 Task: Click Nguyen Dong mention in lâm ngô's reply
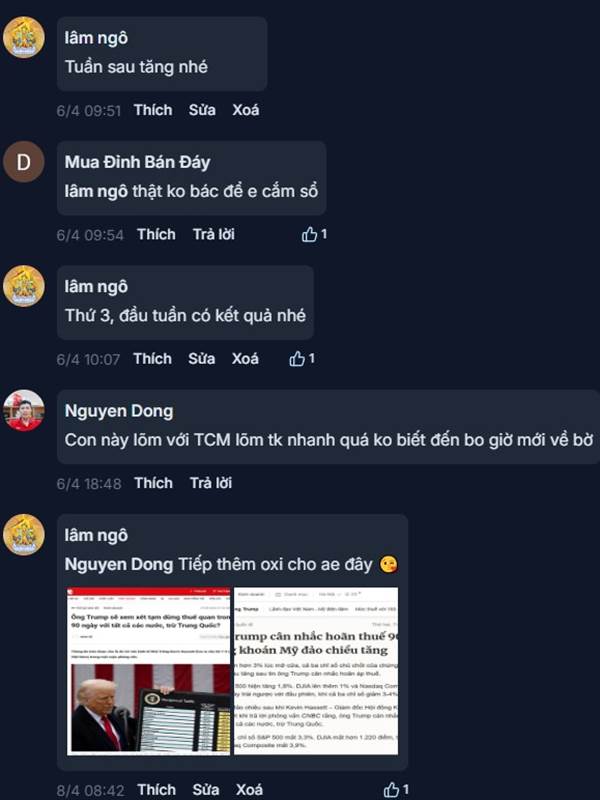click(119, 564)
